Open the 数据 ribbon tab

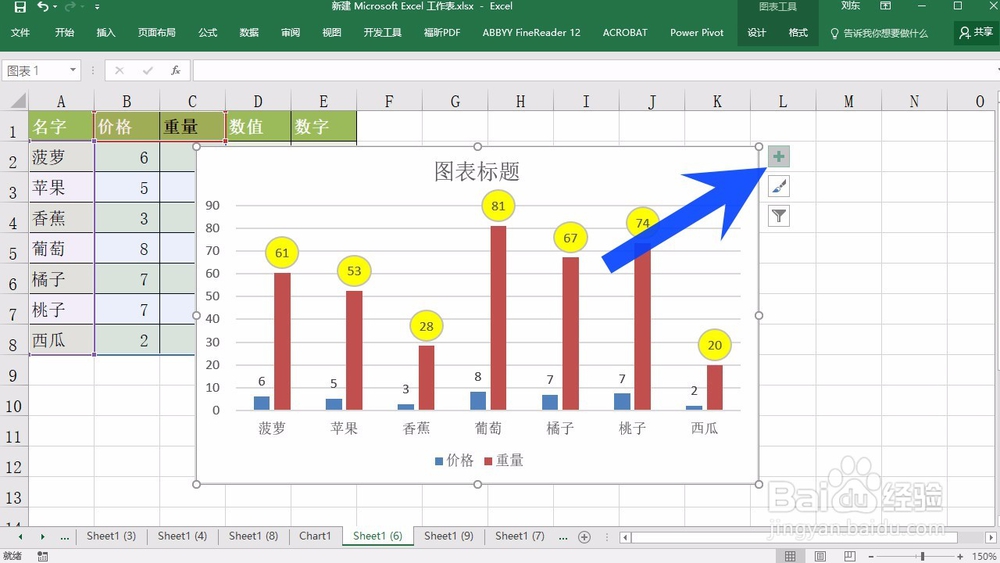(x=249, y=33)
